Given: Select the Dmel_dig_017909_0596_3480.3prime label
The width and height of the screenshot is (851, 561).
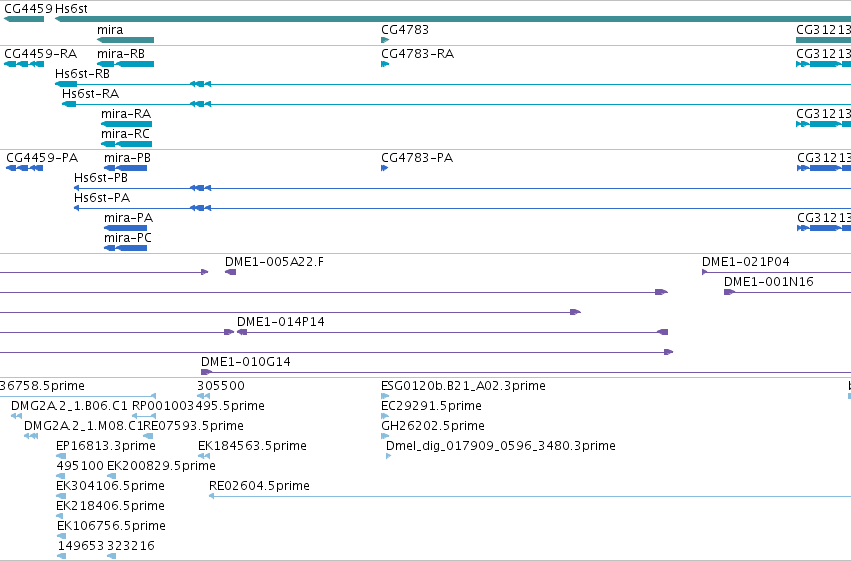Looking at the screenshot, I should (500, 447).
